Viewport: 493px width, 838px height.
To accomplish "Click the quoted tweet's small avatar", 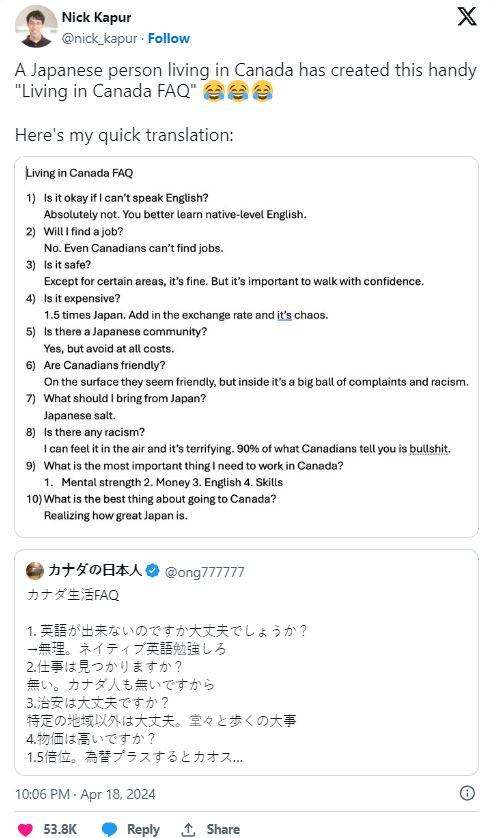I will point(35,571).
